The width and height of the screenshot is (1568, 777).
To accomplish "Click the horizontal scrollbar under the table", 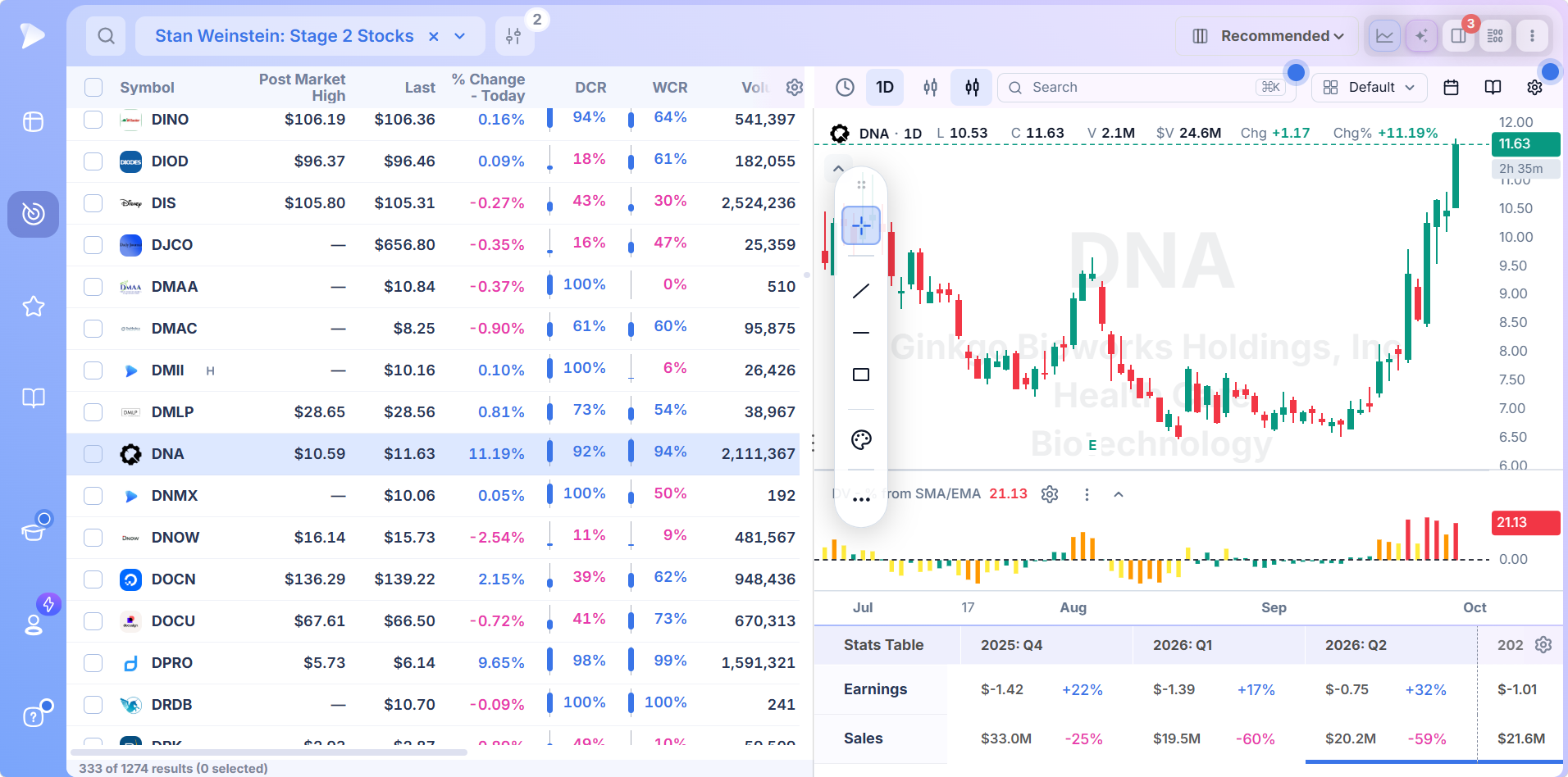I will click(269, 752).
